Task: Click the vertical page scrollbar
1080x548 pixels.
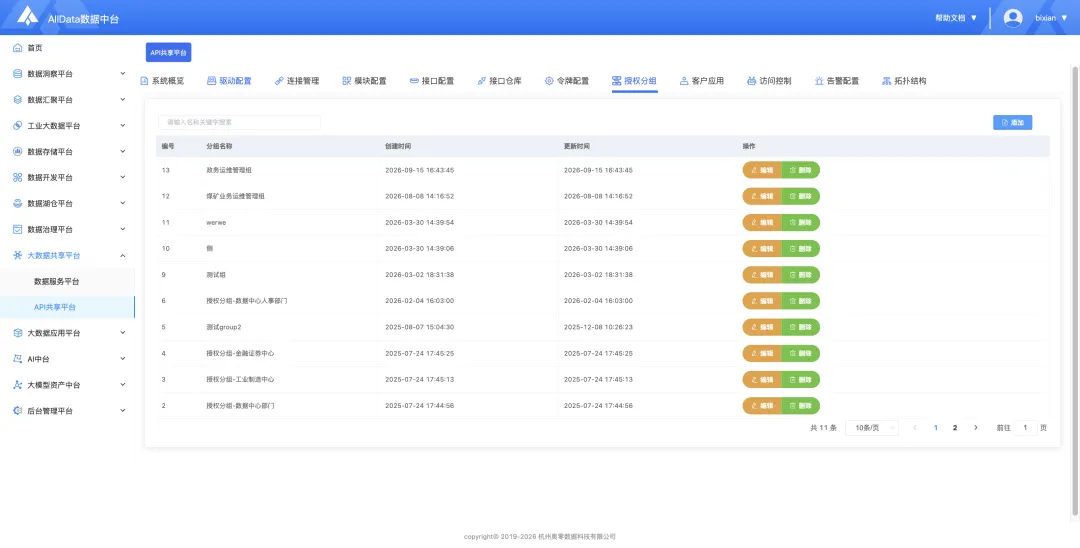Action: pos(1075,289)
